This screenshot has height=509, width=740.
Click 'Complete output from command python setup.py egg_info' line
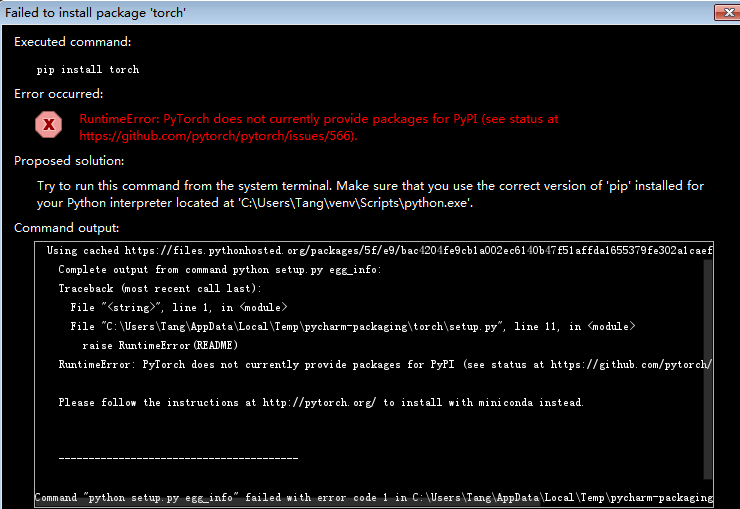click(219, 270)
